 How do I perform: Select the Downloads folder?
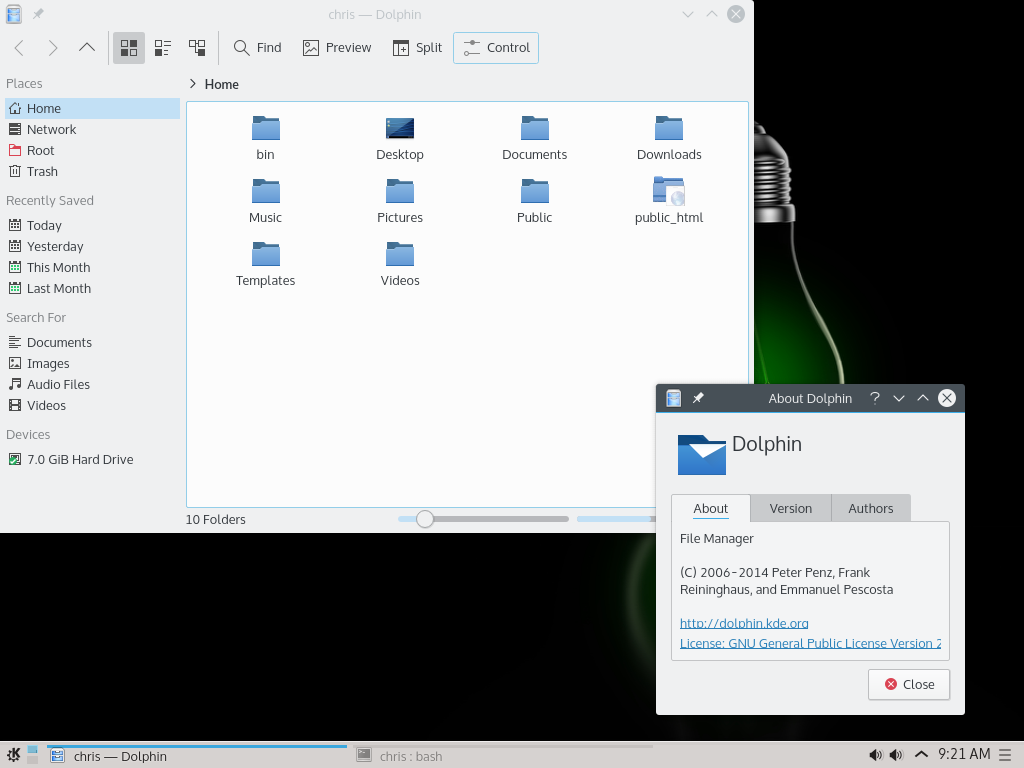pyautogui.click(x=669, y=138)
